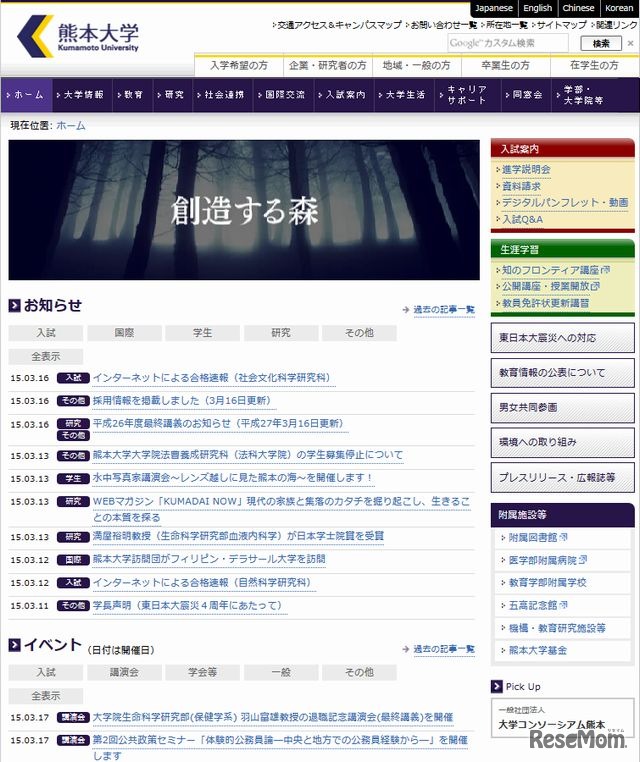Click the Kumamoto University logo
Viewport: 640px width, 762px height.
(x=78, y=36)
